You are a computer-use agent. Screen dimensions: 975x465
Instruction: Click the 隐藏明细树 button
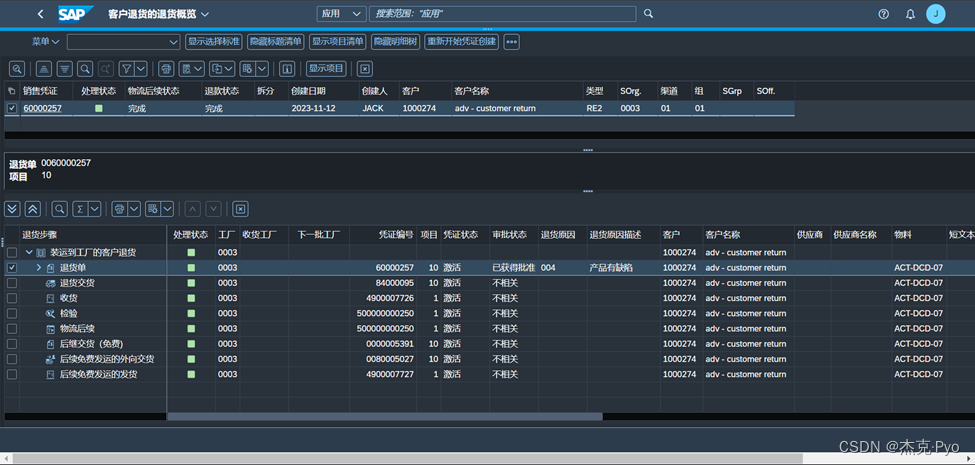[395, 42]
